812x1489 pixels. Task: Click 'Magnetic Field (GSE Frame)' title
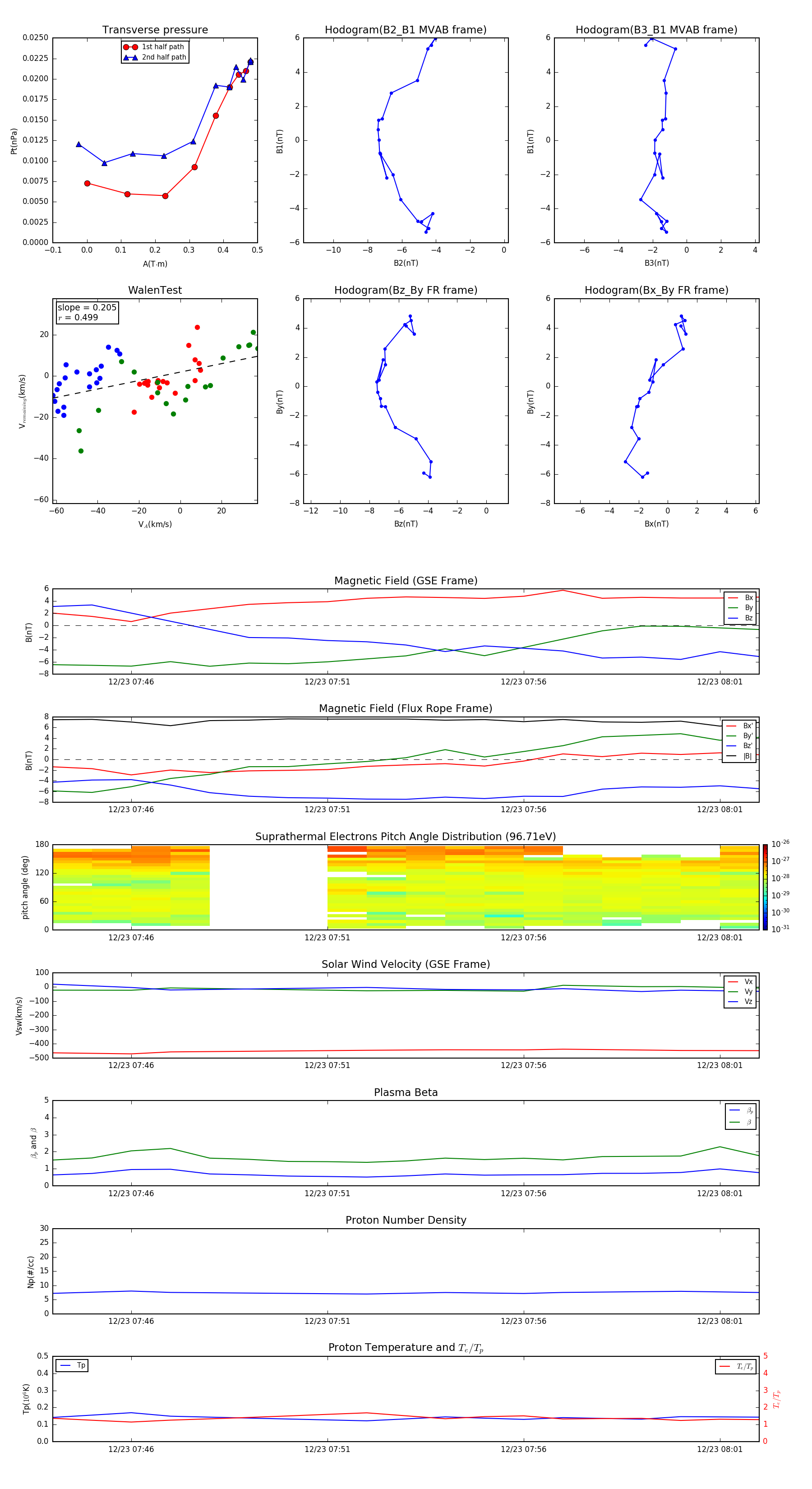(x=406, y=580)
